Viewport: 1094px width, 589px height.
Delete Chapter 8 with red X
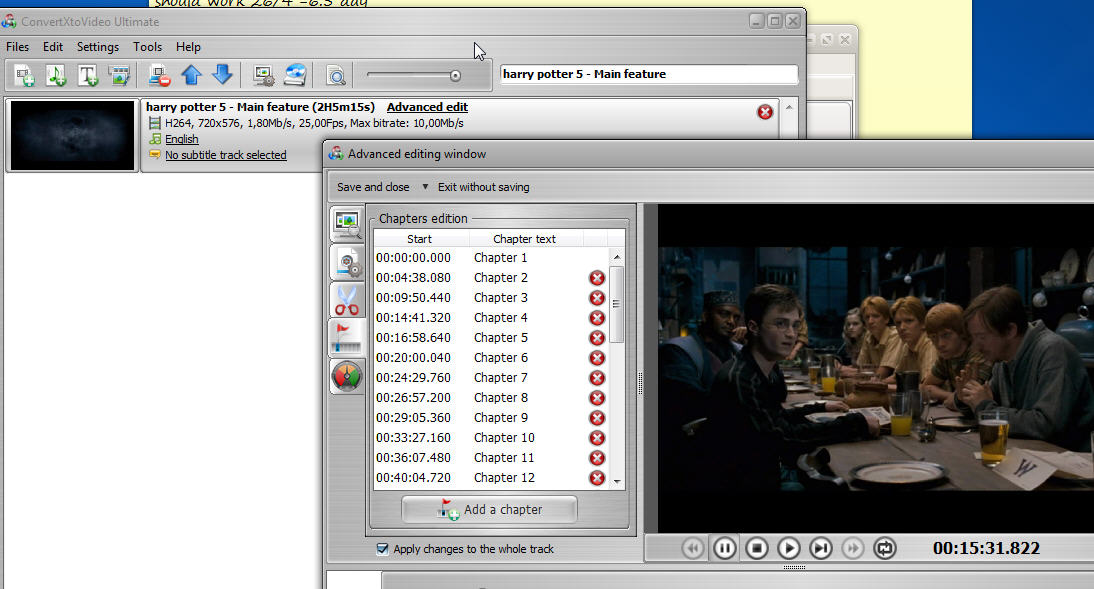[597, 398]
